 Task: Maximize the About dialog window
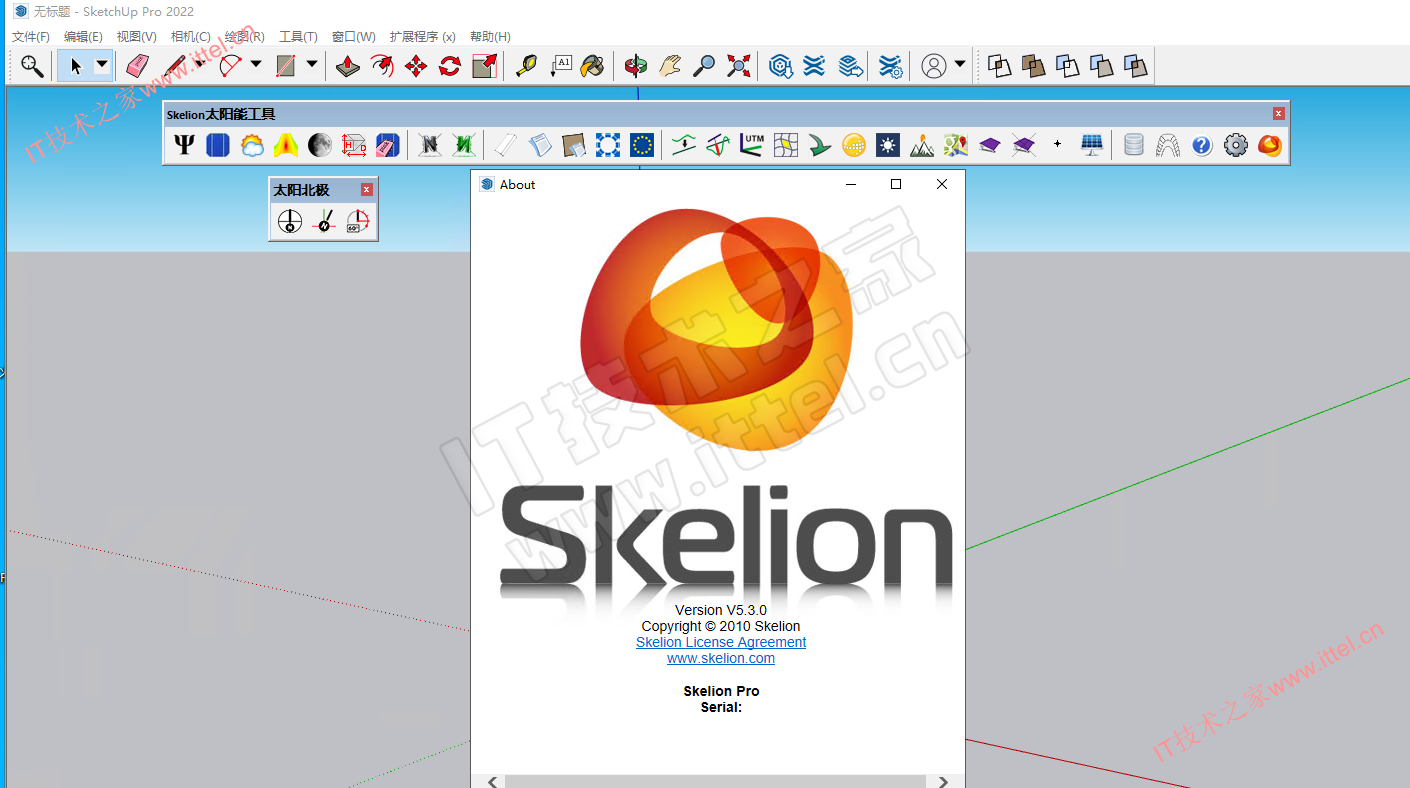[x=896, y=184]
